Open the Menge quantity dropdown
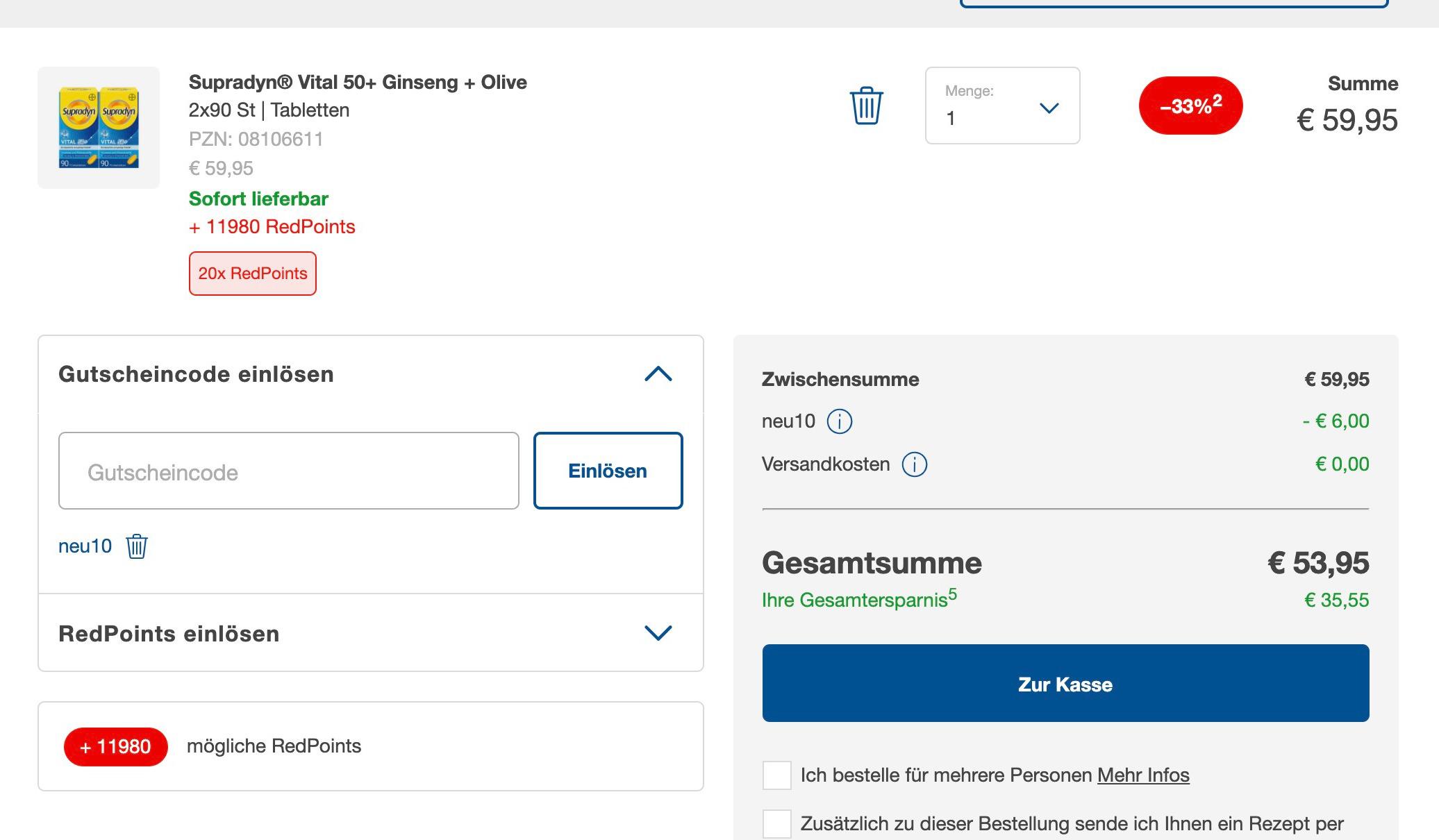Image resolution: width=1439 pixels, height=840 pixels. (x=1002, y=106)
